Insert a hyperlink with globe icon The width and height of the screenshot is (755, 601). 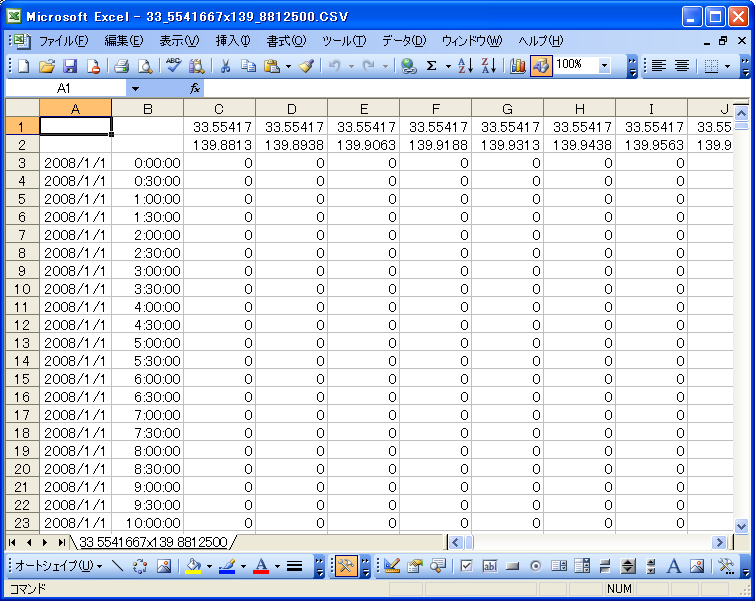point(409,66)
